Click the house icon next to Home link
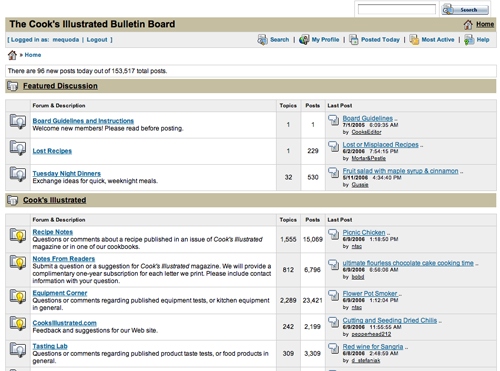 pyautogui.click(x=468, y=24)
